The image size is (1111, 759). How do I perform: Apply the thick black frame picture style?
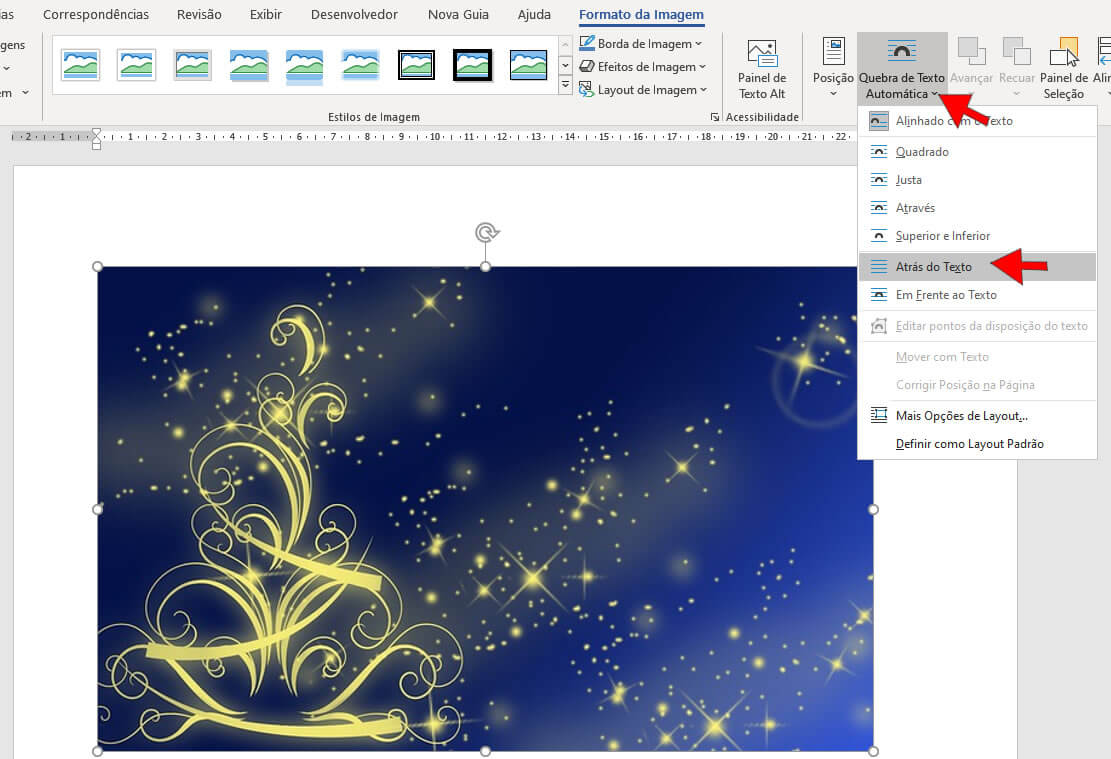point(473,65)
